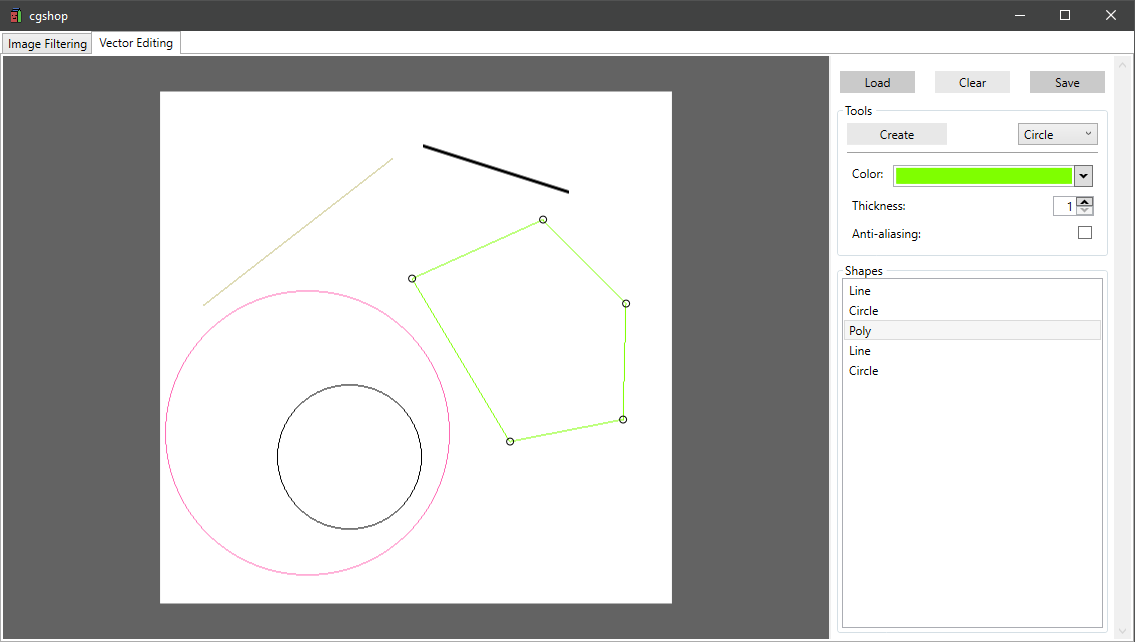Expand the Color picker dropdown arrow
This screenshot has width=1135, height=642.
tap(1083, 176)
